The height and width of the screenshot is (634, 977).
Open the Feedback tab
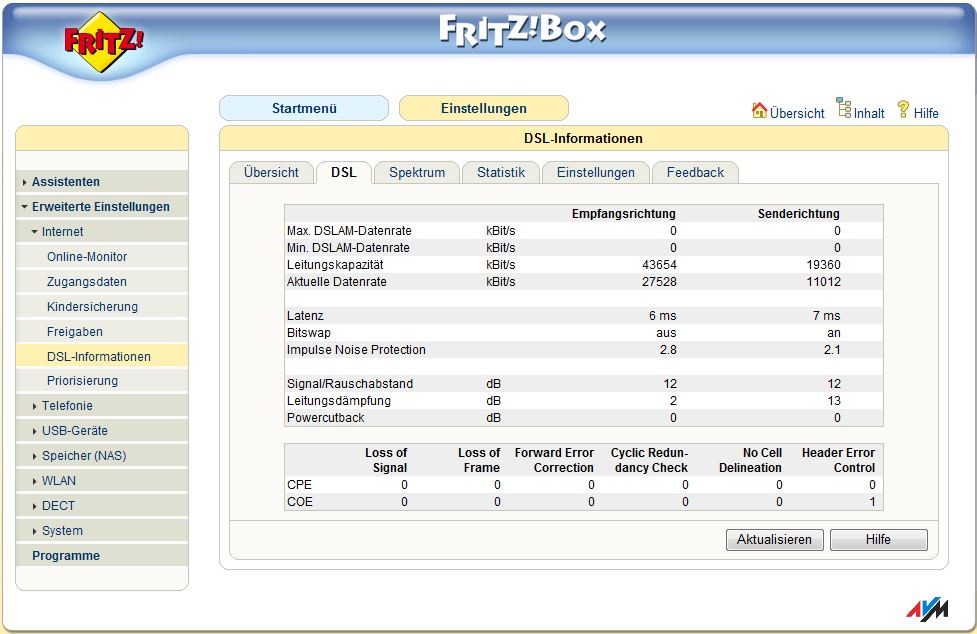695,172
